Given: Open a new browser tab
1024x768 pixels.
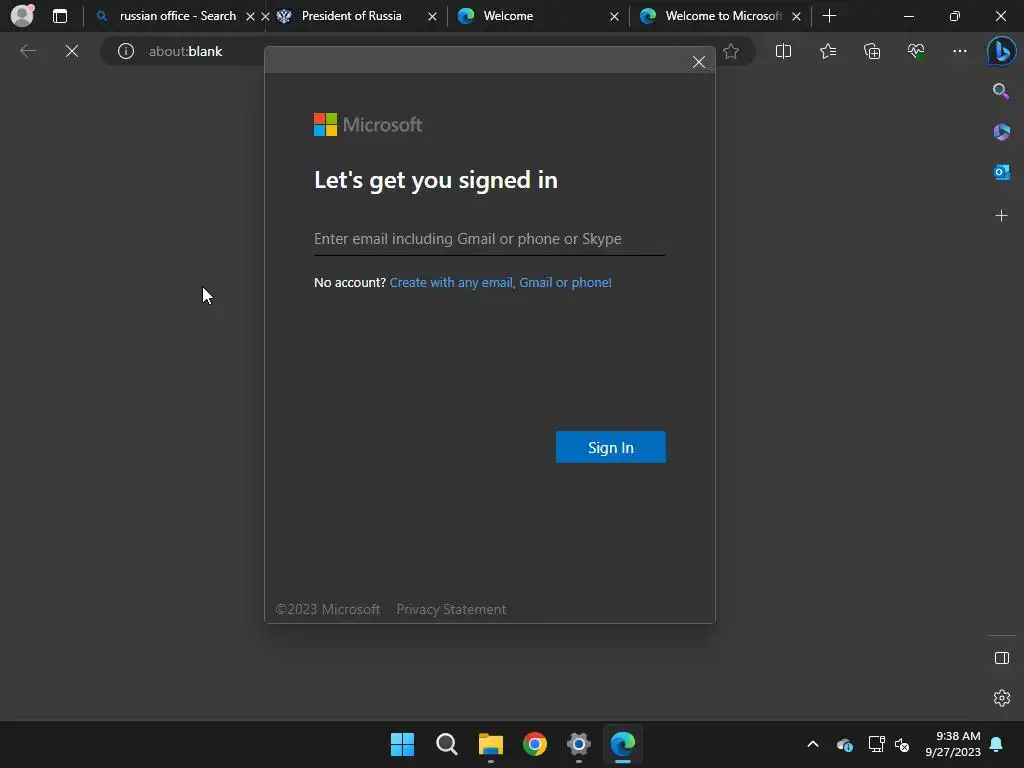Looking at the screenshot, I should tap(829, 16).
